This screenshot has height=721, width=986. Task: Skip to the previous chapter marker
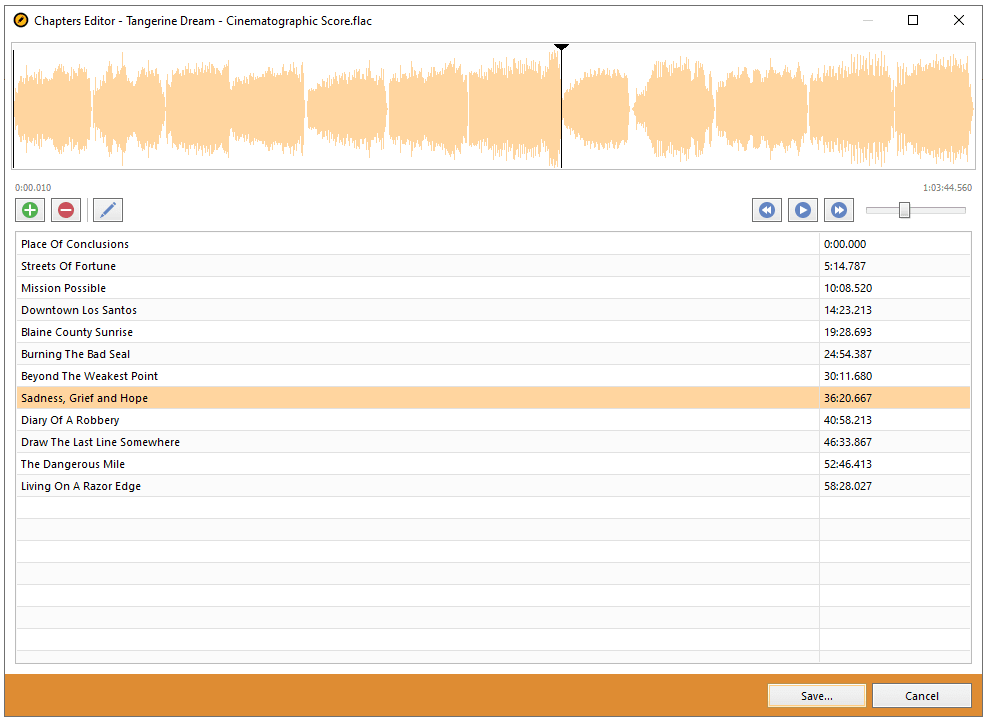coord(766,210)
